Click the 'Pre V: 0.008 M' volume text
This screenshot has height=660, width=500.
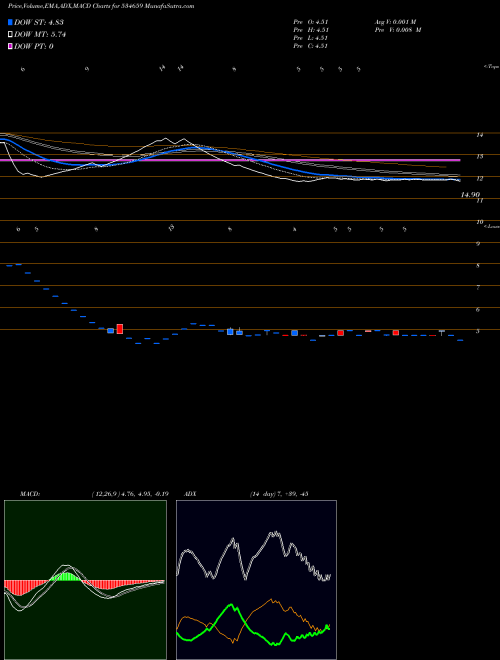click(398, 30)
